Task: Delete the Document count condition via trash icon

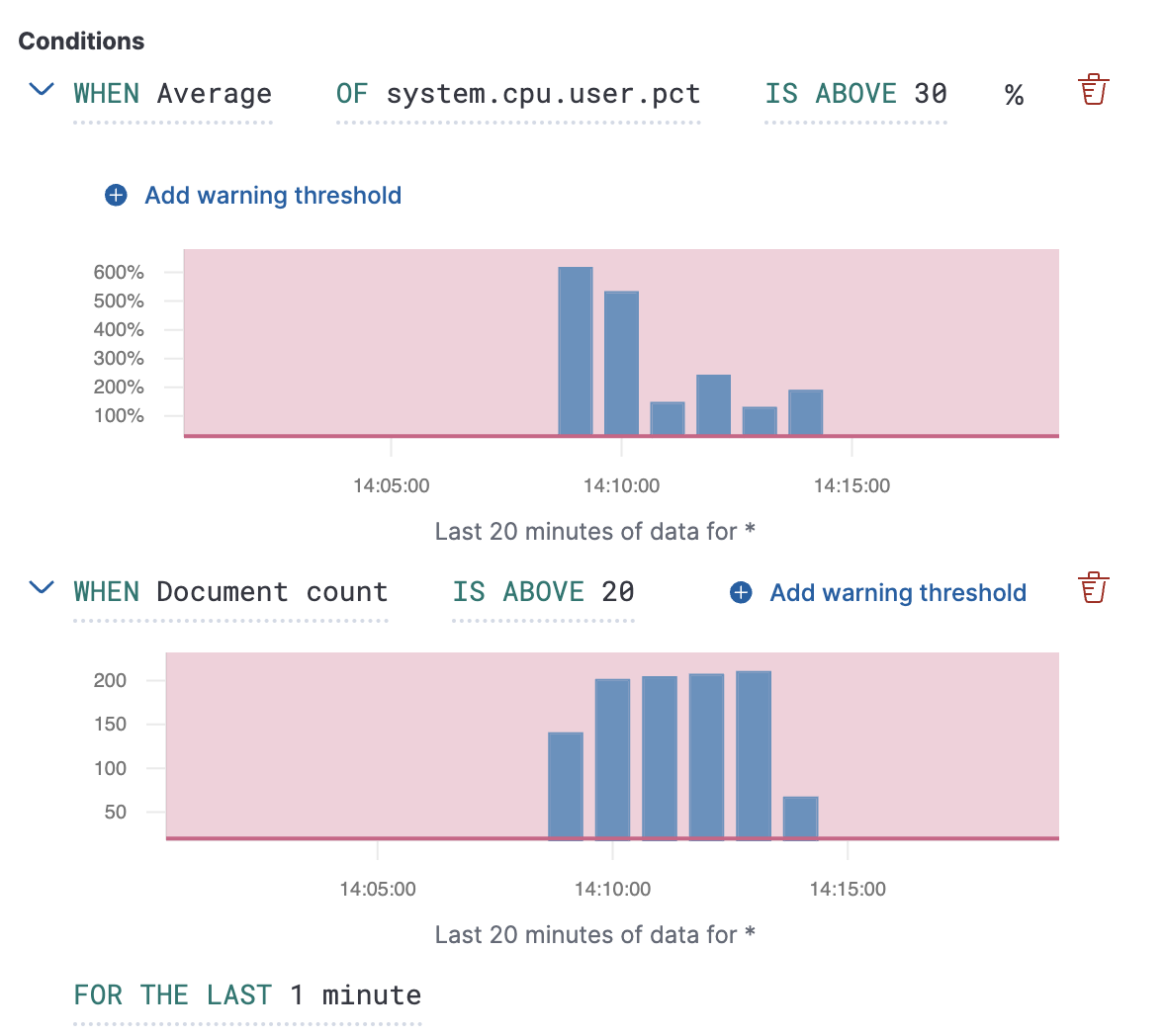Action: tap(1092, 587)
